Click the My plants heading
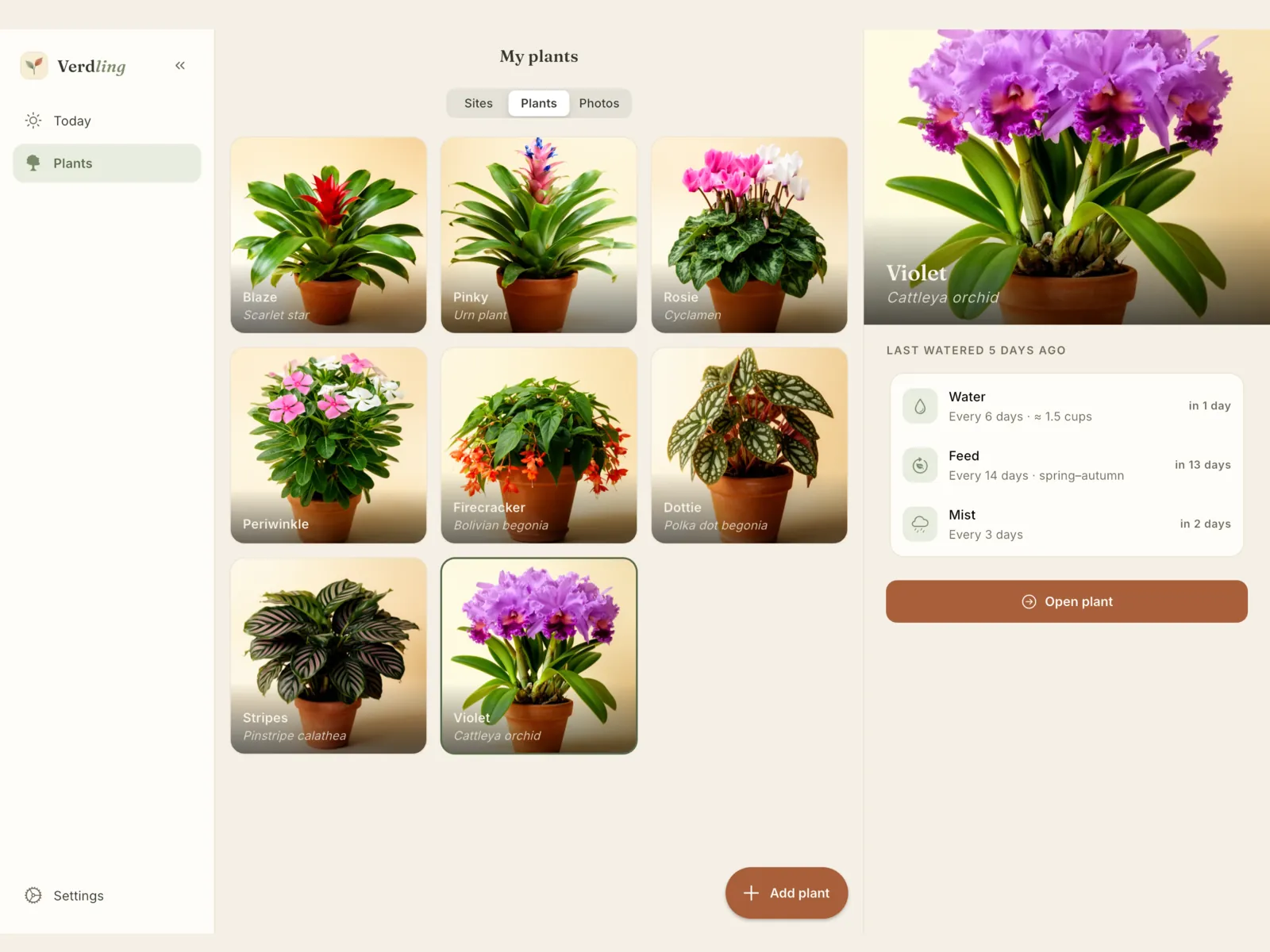This screenshot has width=1270, height=952. click(x=539, y=56)
